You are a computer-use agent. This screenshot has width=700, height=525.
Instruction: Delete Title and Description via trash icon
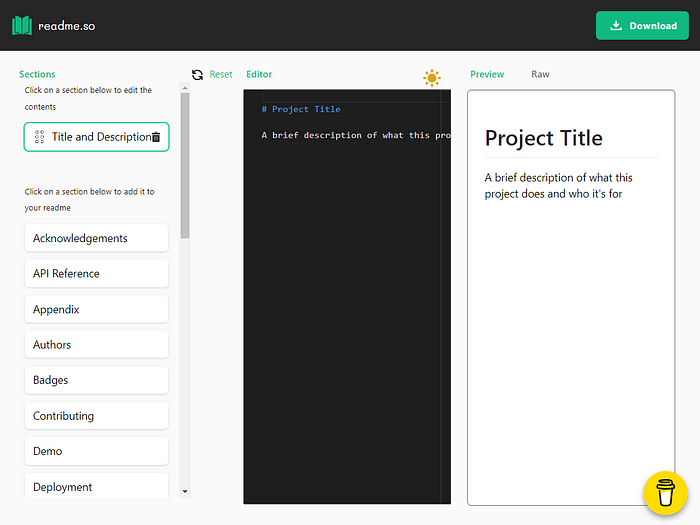point(156,137)
